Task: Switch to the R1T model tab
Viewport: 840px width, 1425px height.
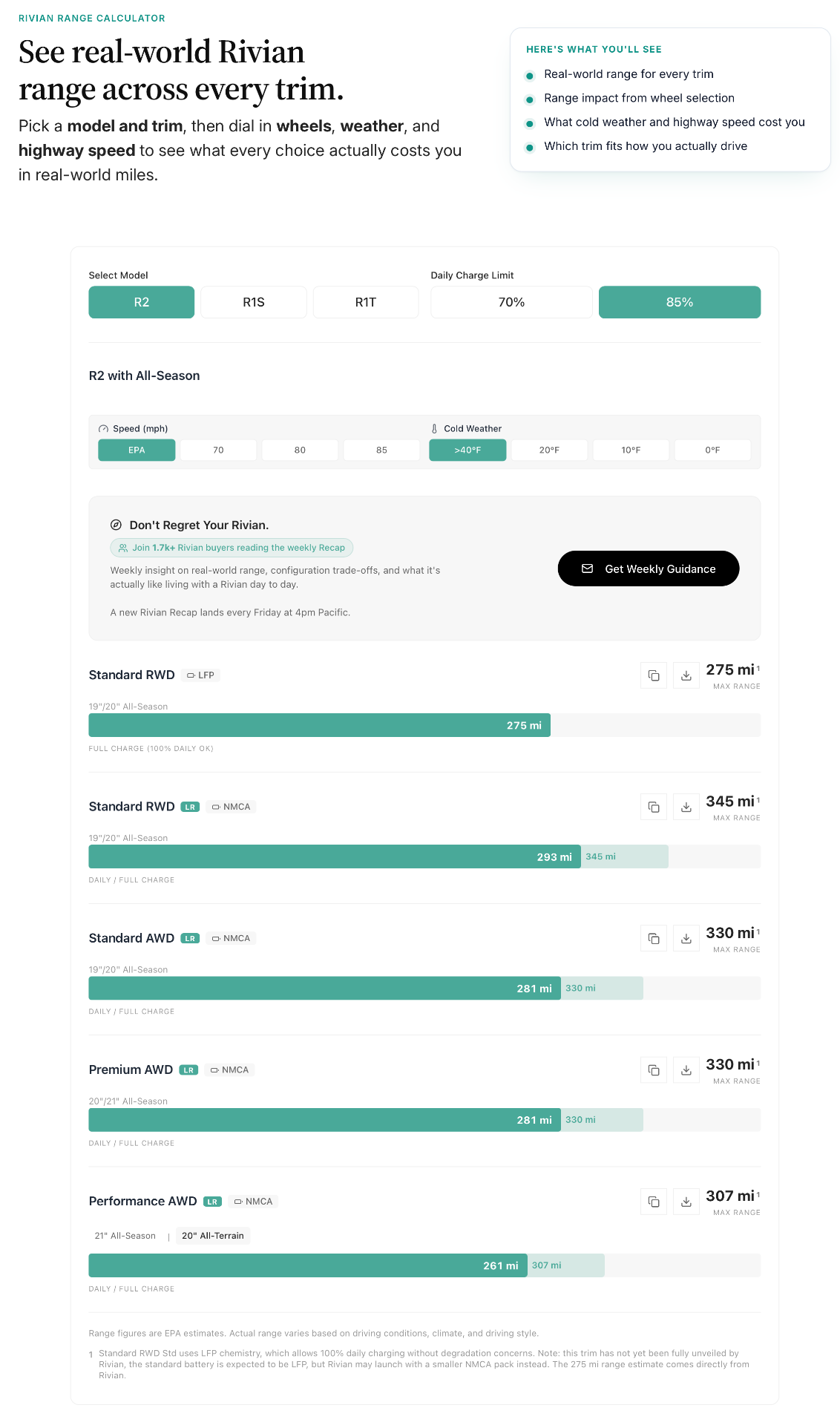Action: (x=366, y=302)
